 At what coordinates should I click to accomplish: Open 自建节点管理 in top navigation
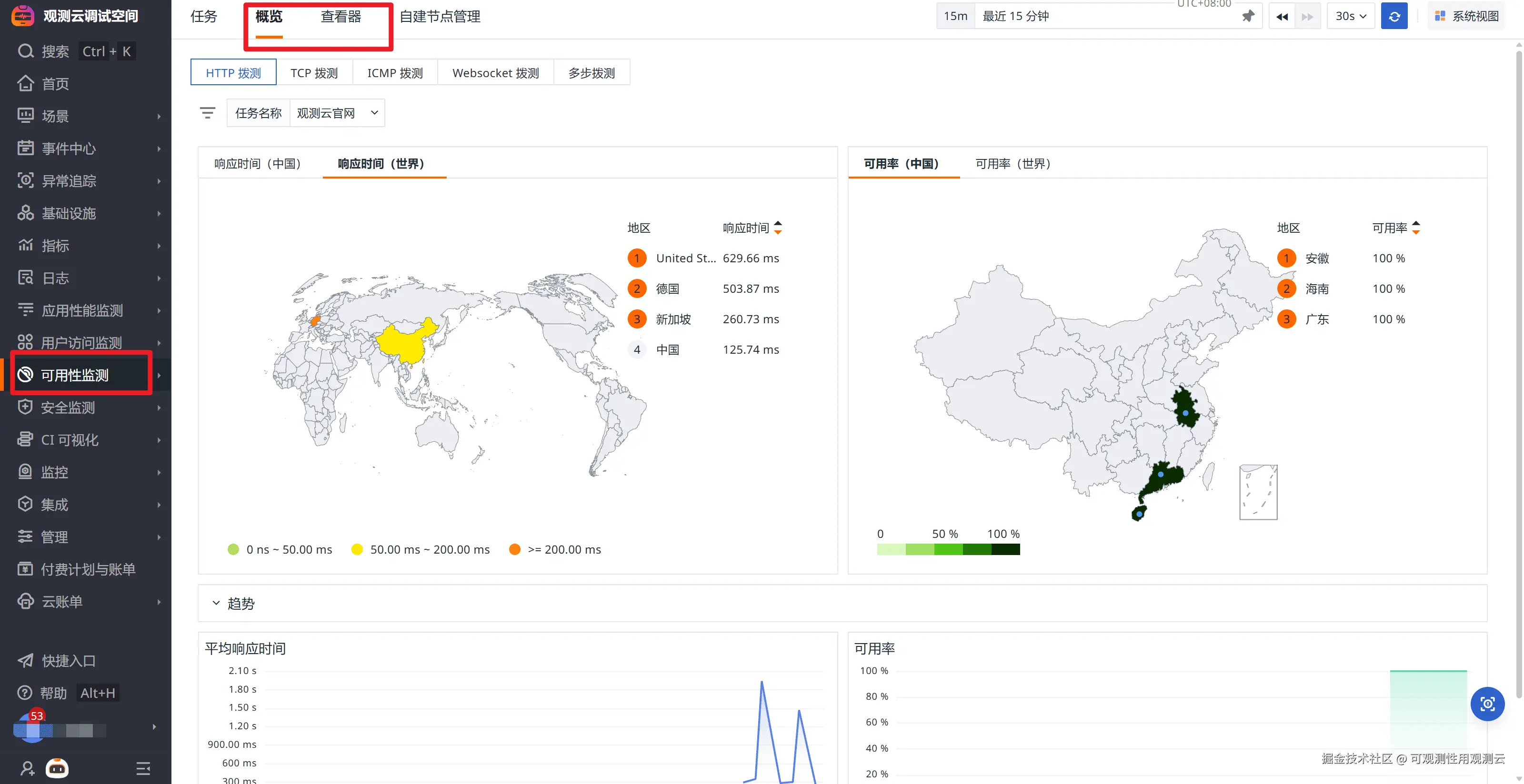pyautogui.click(x=440, y=17)
